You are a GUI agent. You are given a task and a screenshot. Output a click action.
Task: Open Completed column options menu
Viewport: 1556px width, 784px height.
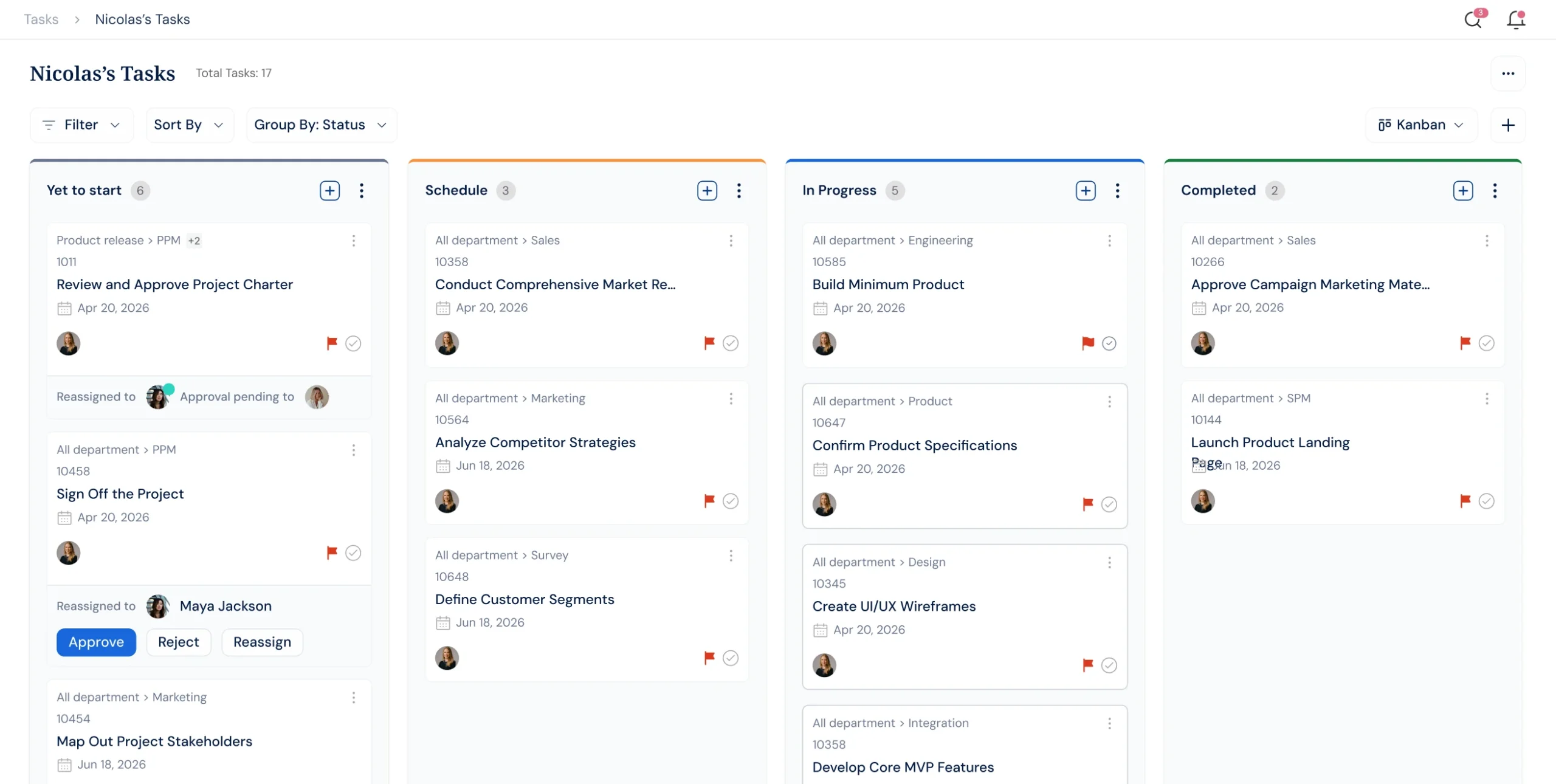[x=1495, y=191]
